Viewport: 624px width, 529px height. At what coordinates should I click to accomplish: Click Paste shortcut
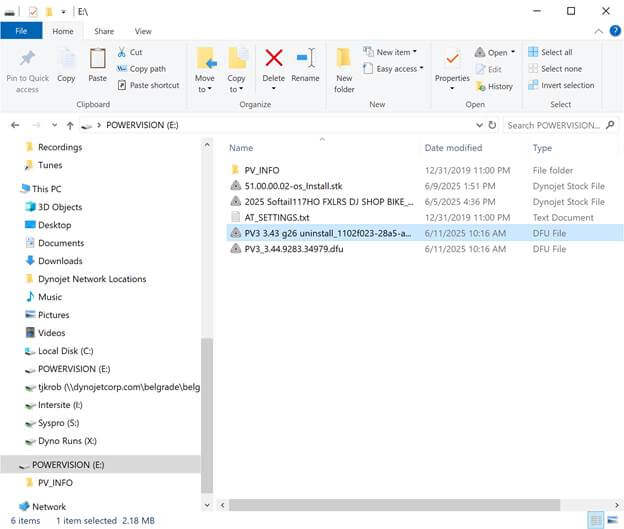tap(148, 85)
